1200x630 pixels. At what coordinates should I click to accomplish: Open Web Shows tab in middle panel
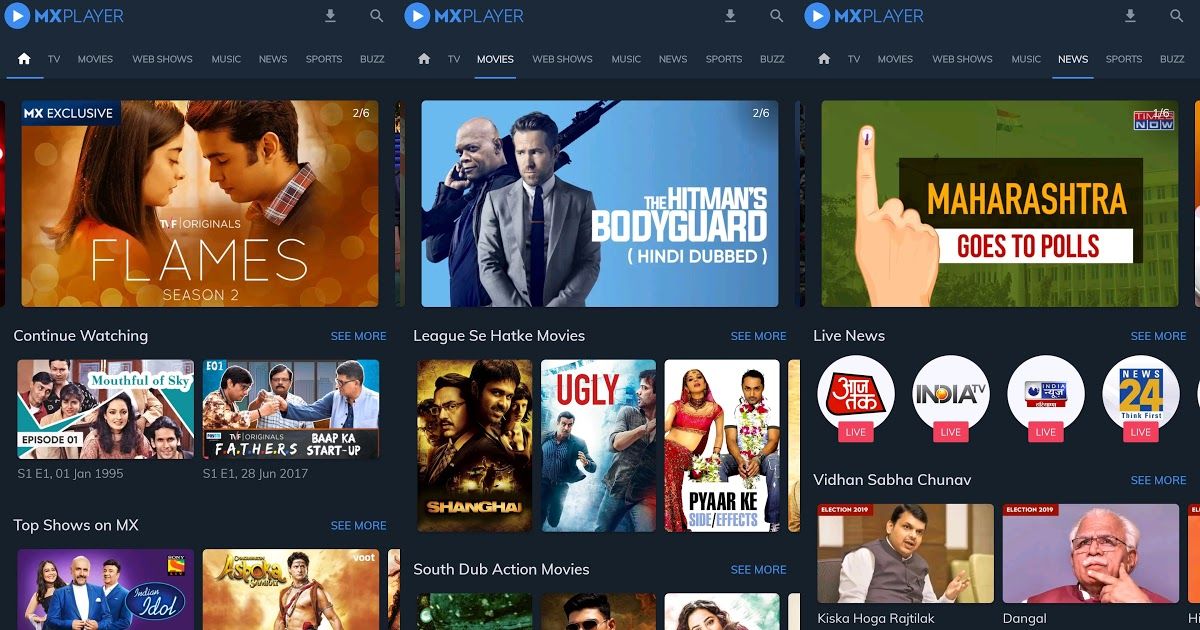(x=562, y=59)
